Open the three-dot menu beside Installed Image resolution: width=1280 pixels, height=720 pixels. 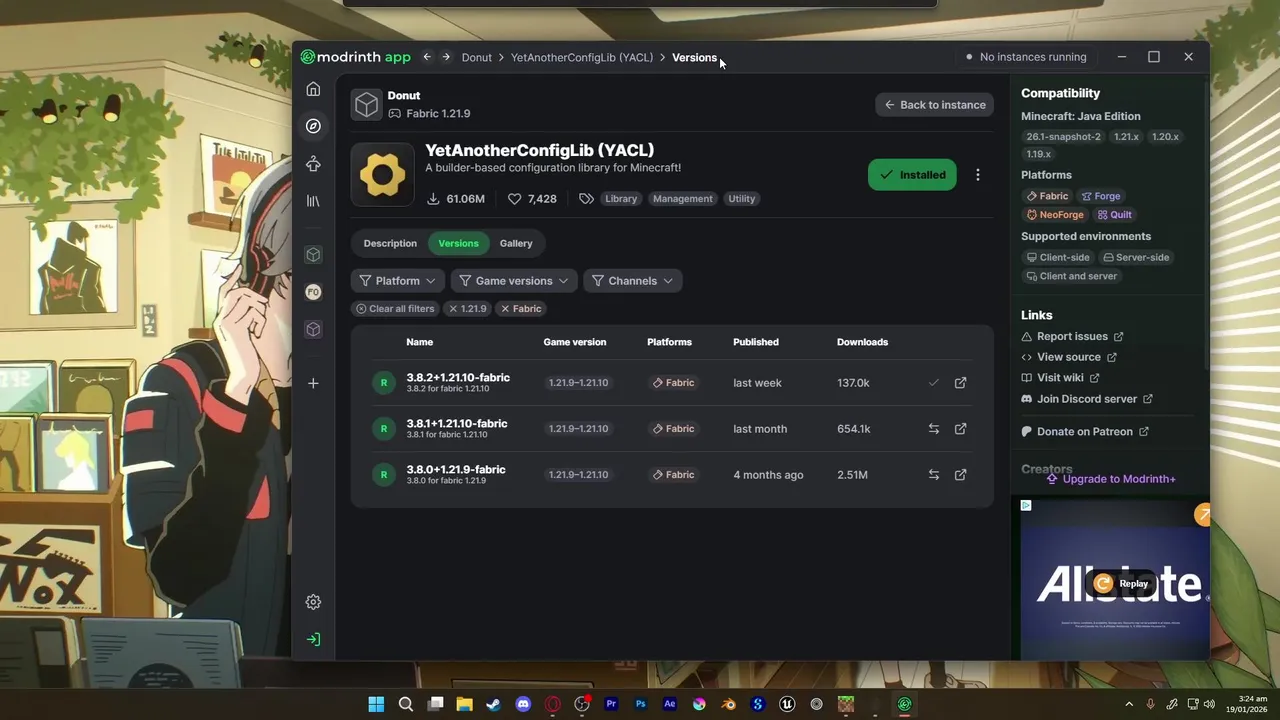point(978,175)
